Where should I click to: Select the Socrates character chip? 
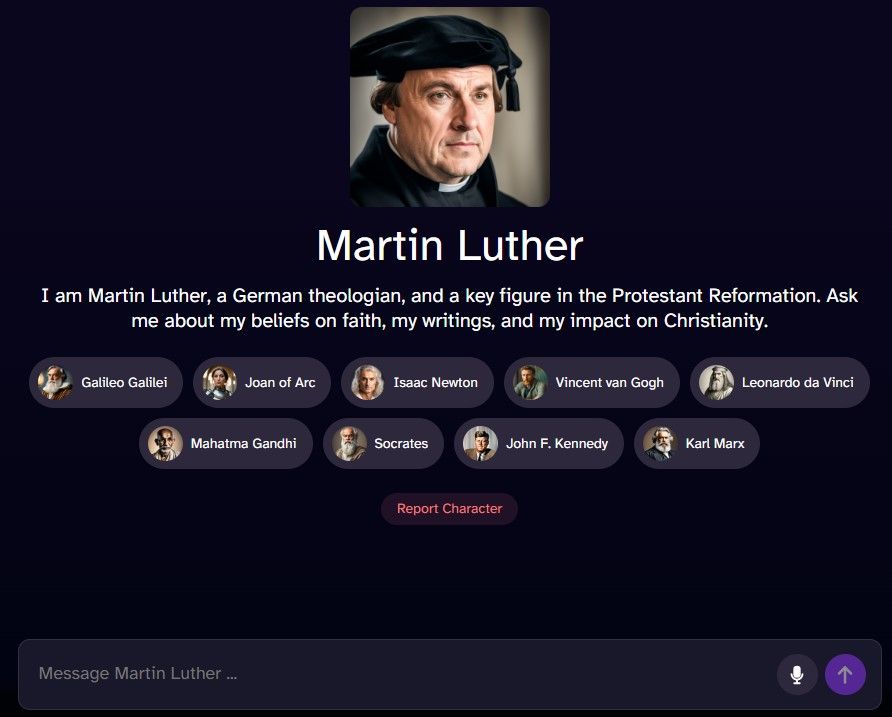(383, 443)
